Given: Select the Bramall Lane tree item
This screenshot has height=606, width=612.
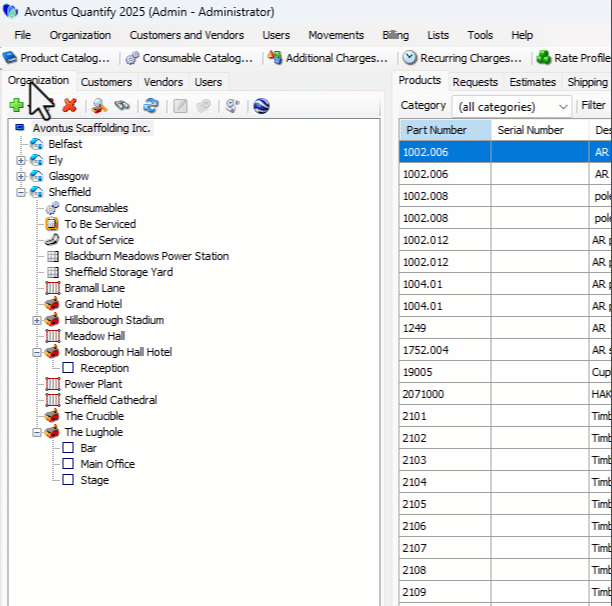Looking at the screenshot, I should [x=94, y=288].
